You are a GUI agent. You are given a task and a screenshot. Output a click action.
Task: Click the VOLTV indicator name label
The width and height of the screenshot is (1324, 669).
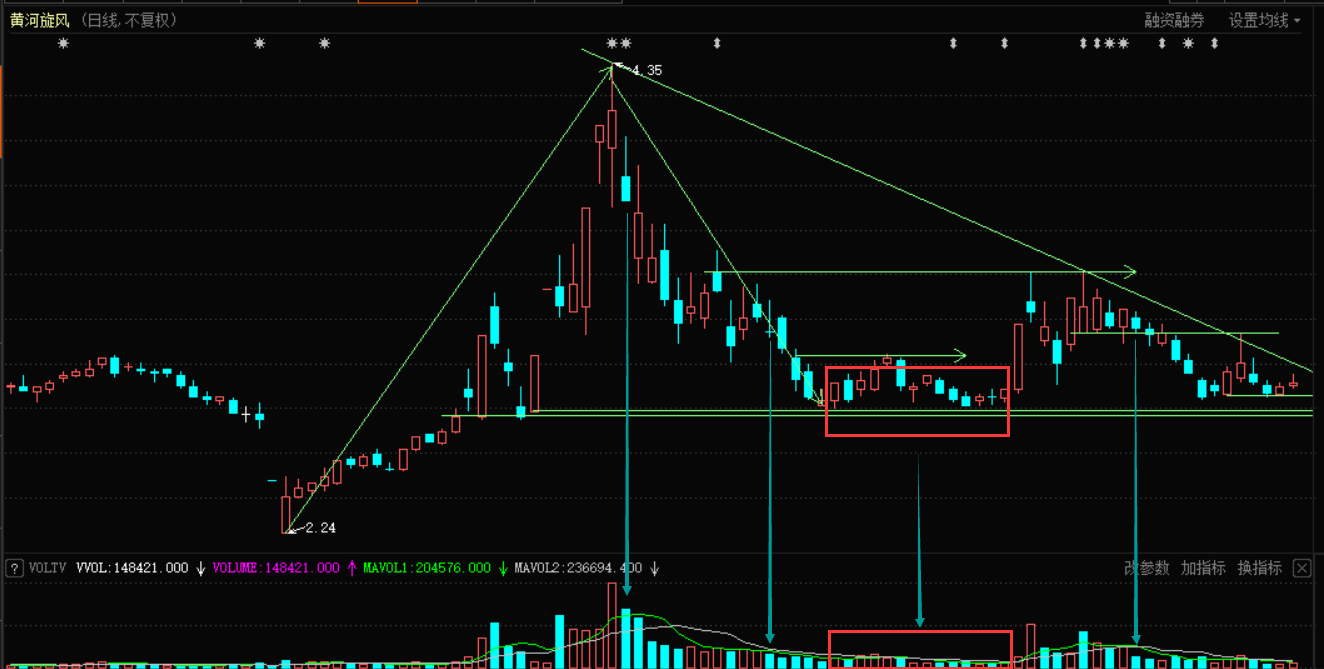[47, 568]
